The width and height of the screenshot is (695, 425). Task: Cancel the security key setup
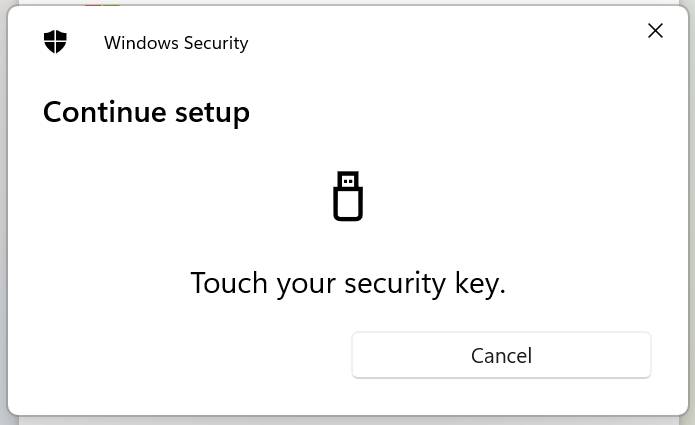[501, 355]
